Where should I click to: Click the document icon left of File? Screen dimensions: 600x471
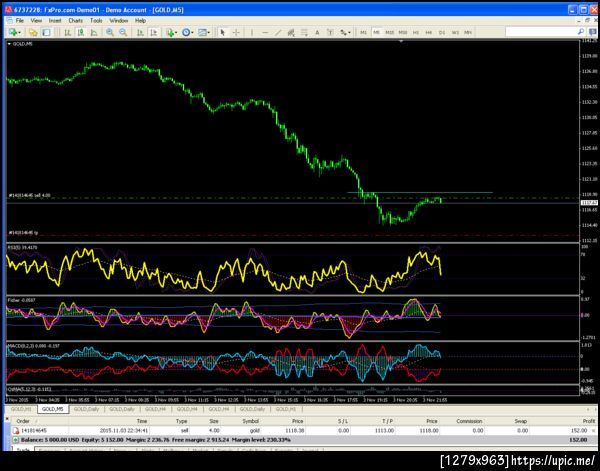click(10, 20)
